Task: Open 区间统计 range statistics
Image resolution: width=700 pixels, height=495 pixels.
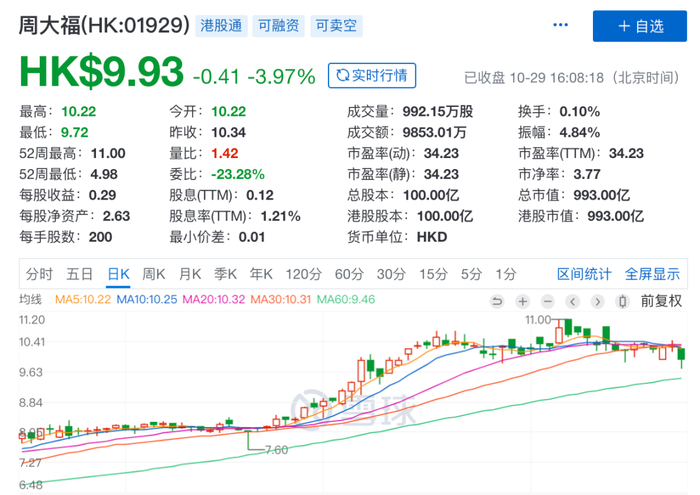Action: click(x=584, y=274)
